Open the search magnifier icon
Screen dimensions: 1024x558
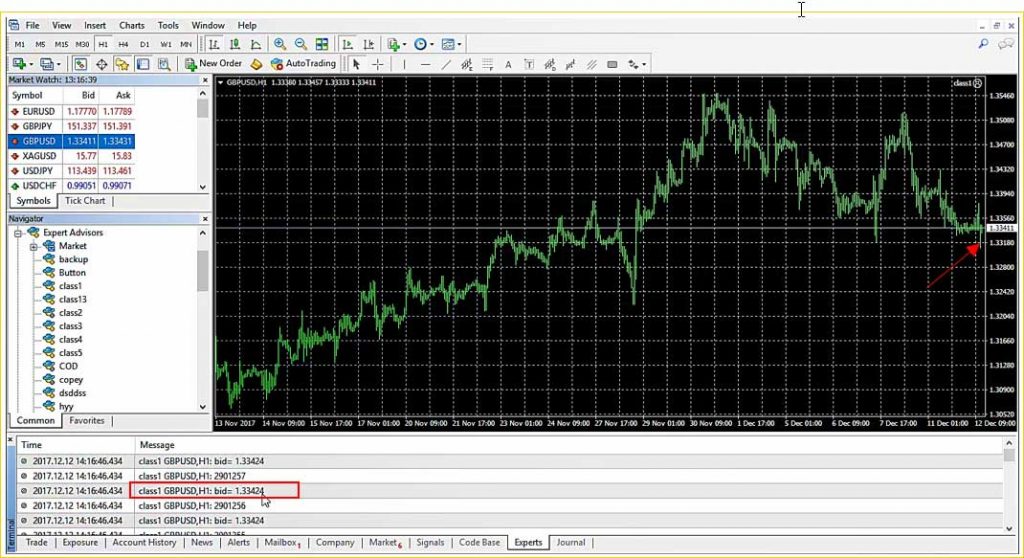(x=983, y=44)
